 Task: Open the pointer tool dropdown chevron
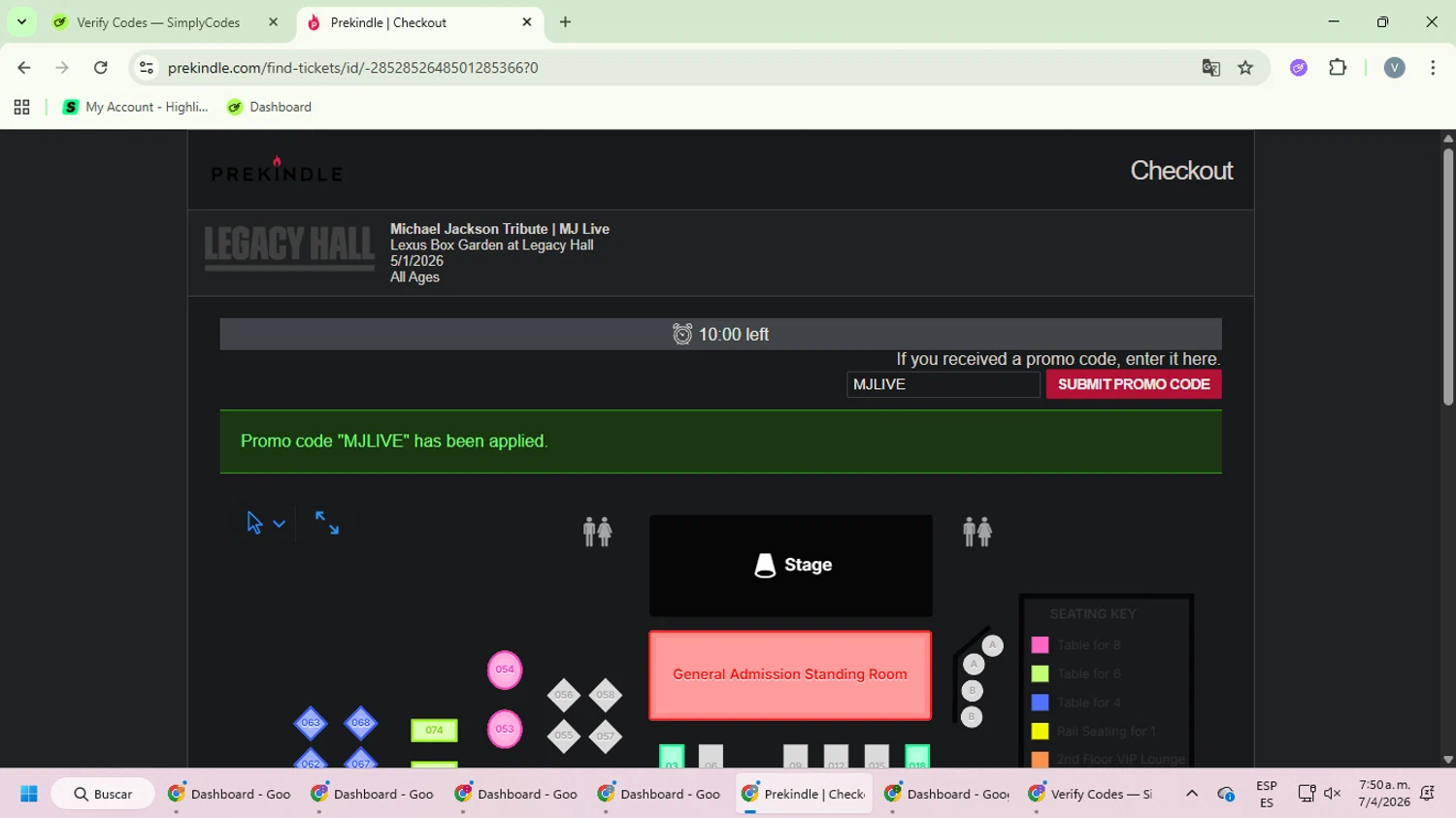point(279,524)
